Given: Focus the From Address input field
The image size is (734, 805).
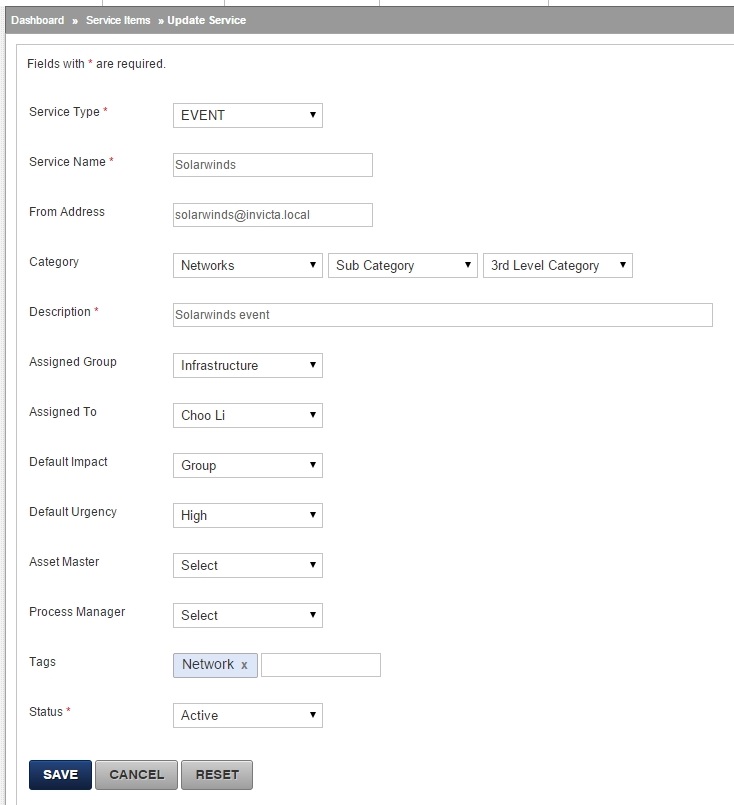Looking at the screenshot, I should point(273,215).
